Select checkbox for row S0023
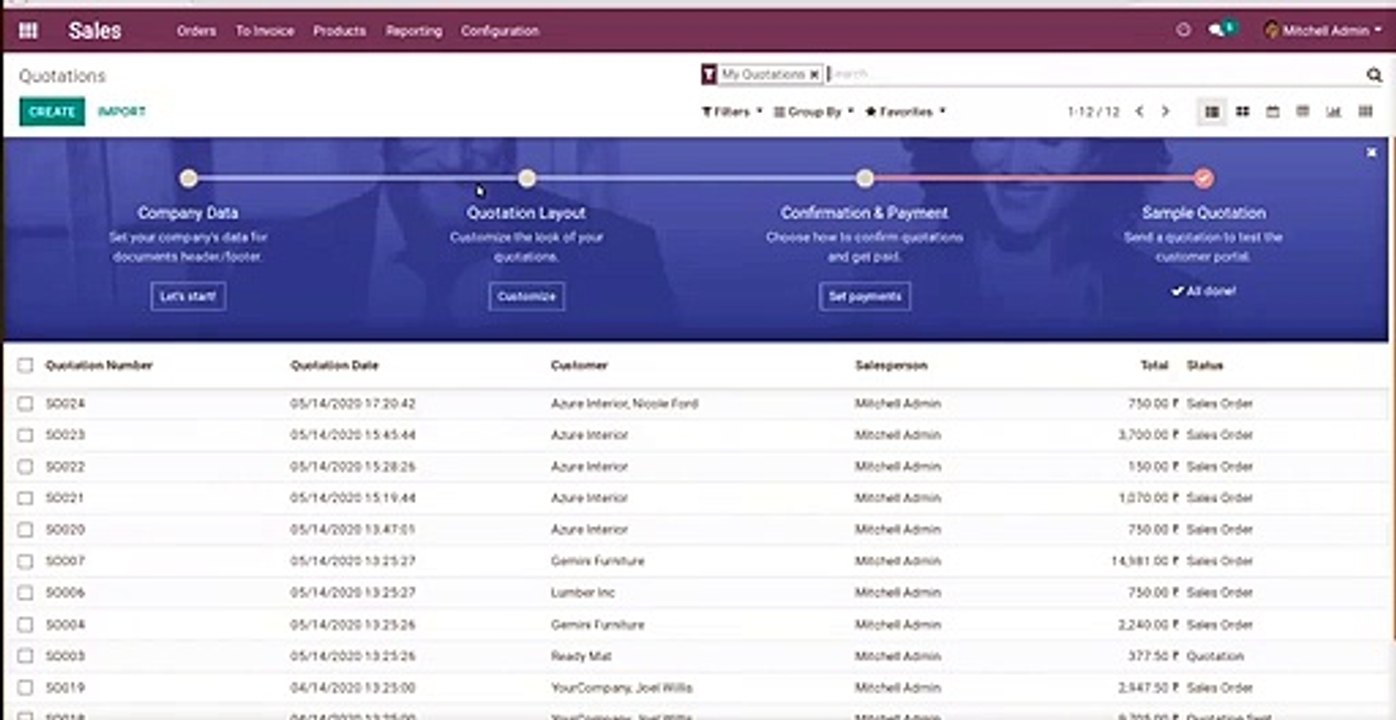 25,435
